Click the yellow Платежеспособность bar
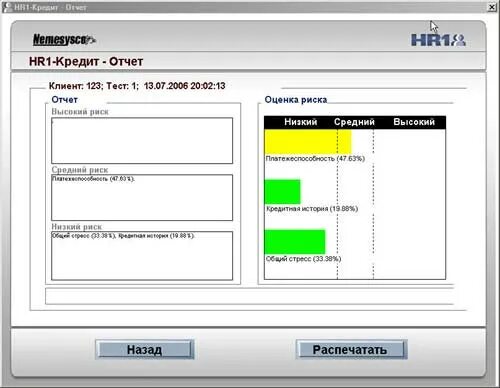Image resolution: width=500 pixels, height=388 pixels. 308,141
